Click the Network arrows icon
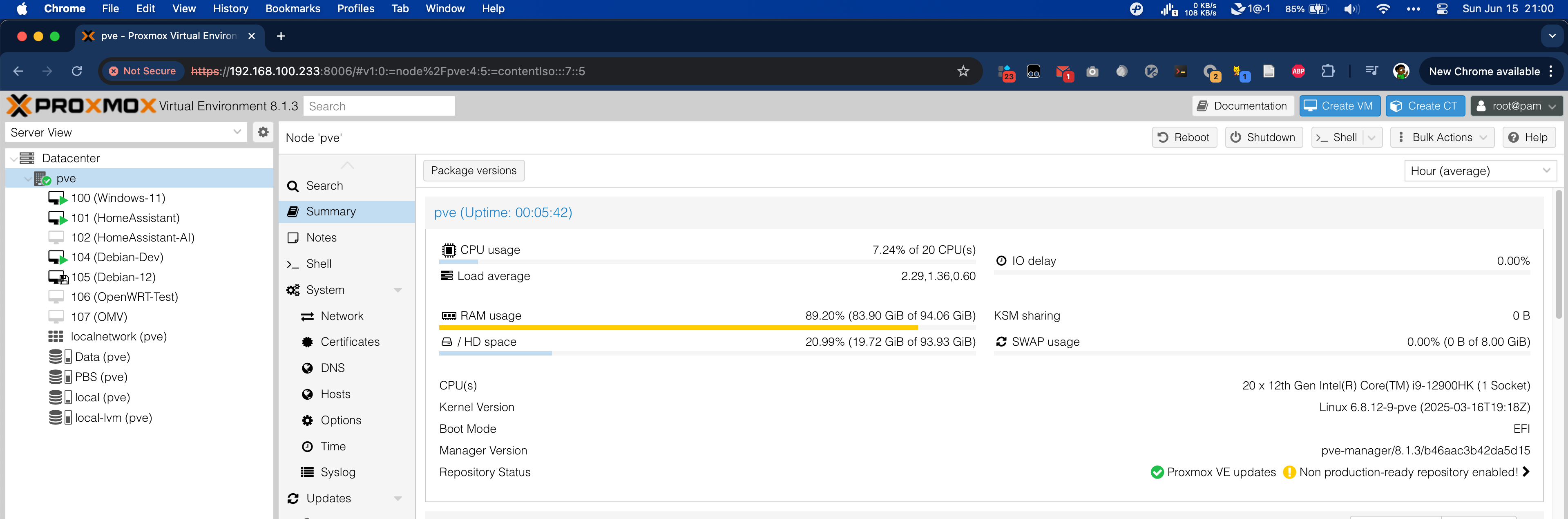This screenshot has height=519, width=1568. pyautogui.click(x=307, y=316)
